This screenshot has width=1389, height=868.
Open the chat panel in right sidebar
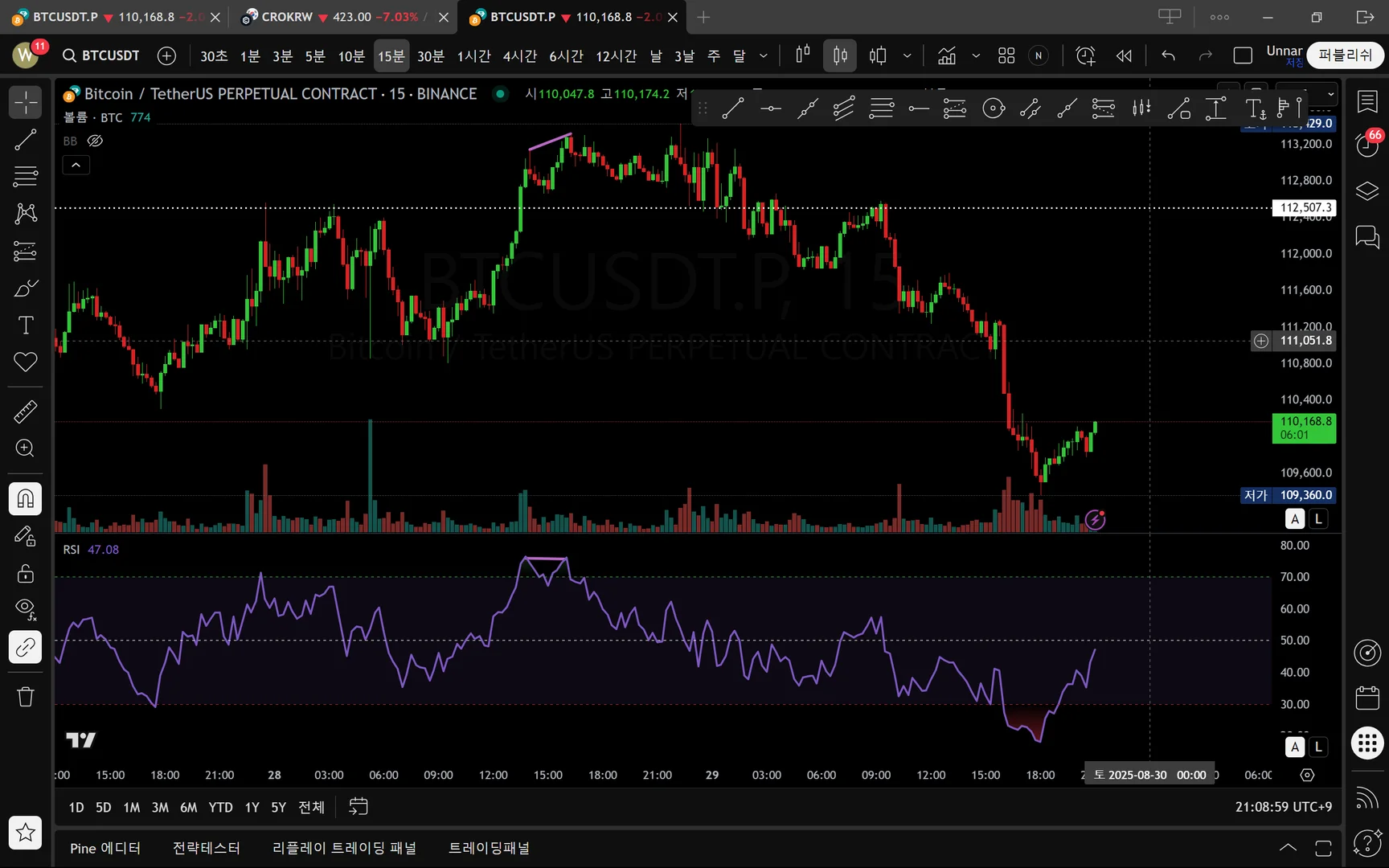point(1367,238)
